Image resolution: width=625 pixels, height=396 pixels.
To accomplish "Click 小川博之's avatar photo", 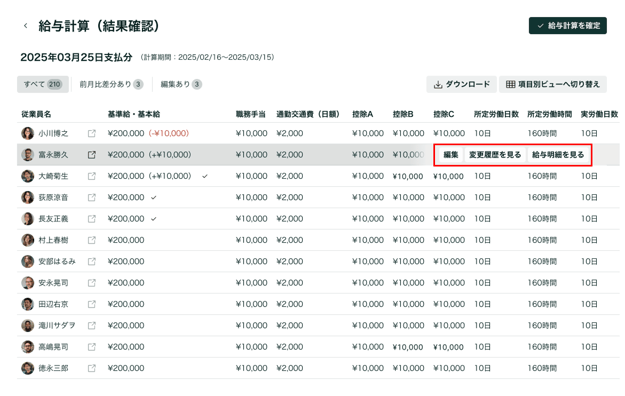I will click(28, 133).
